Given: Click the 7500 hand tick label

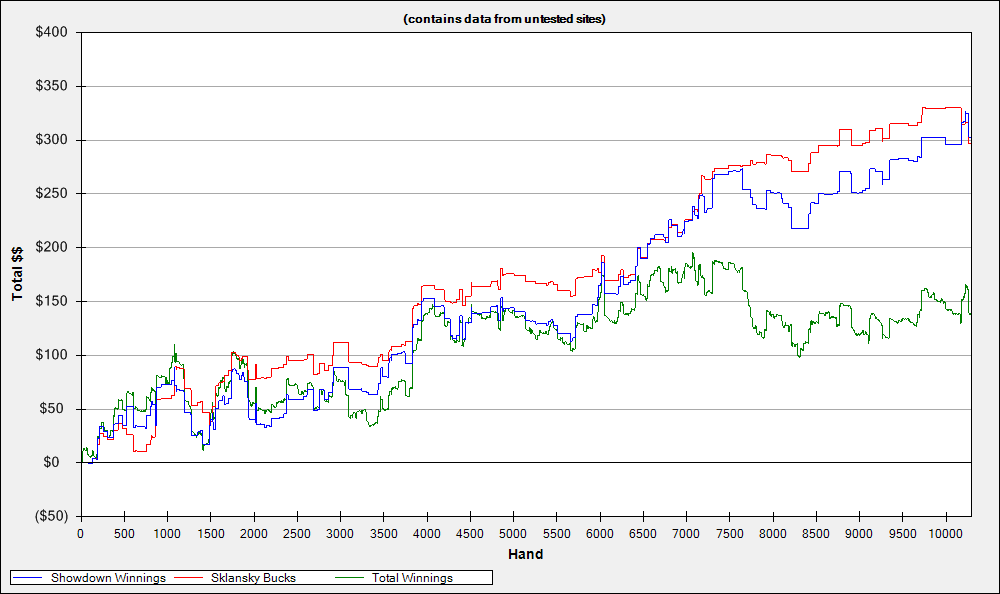Looking at the screenshot, I should coord(730,534).
